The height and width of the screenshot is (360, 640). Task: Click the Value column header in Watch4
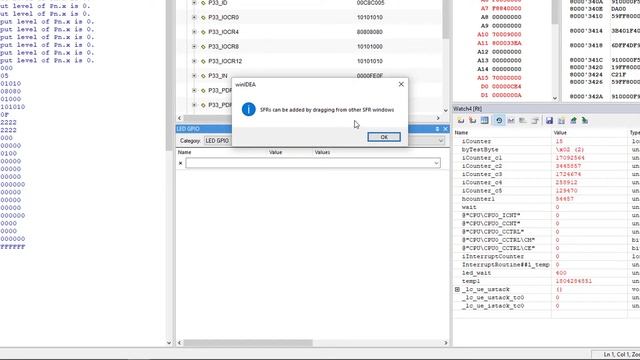(x=560, y=133)
